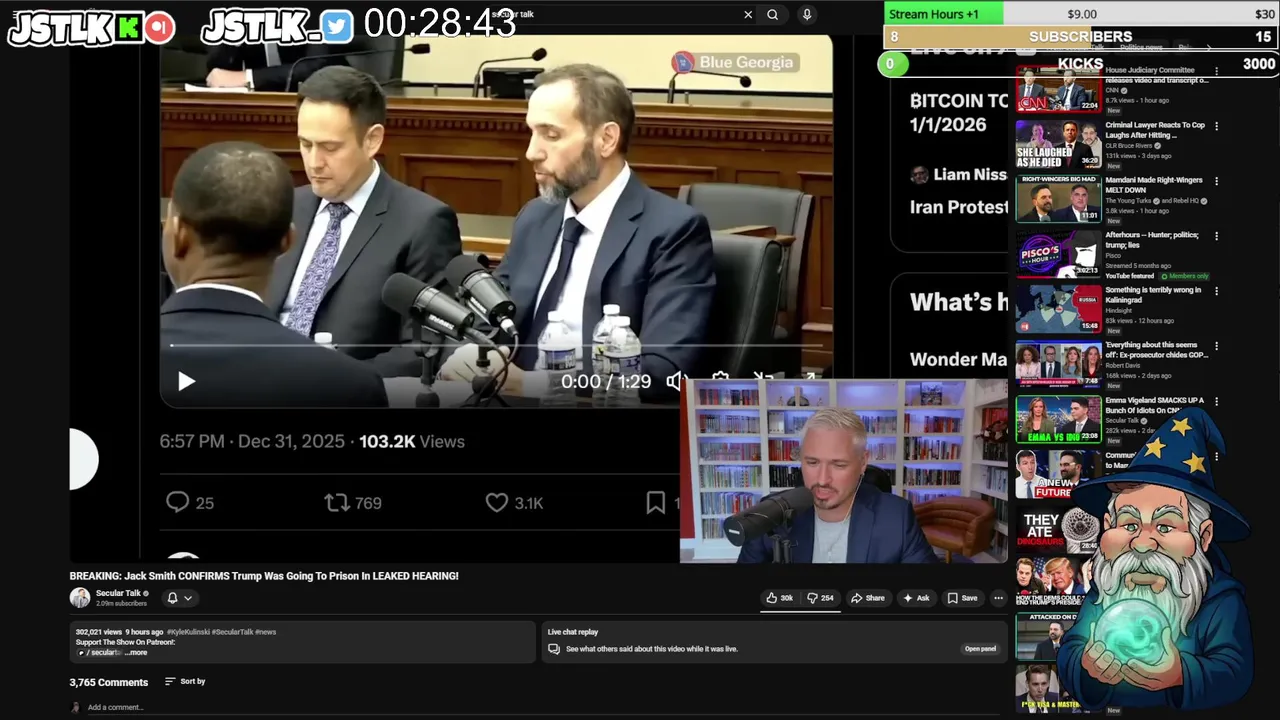Open options for Mamdani Made Right-Wingers video
This screenshot has height=720, width=1280.
pyautogui.click(x=1216, y=181)
